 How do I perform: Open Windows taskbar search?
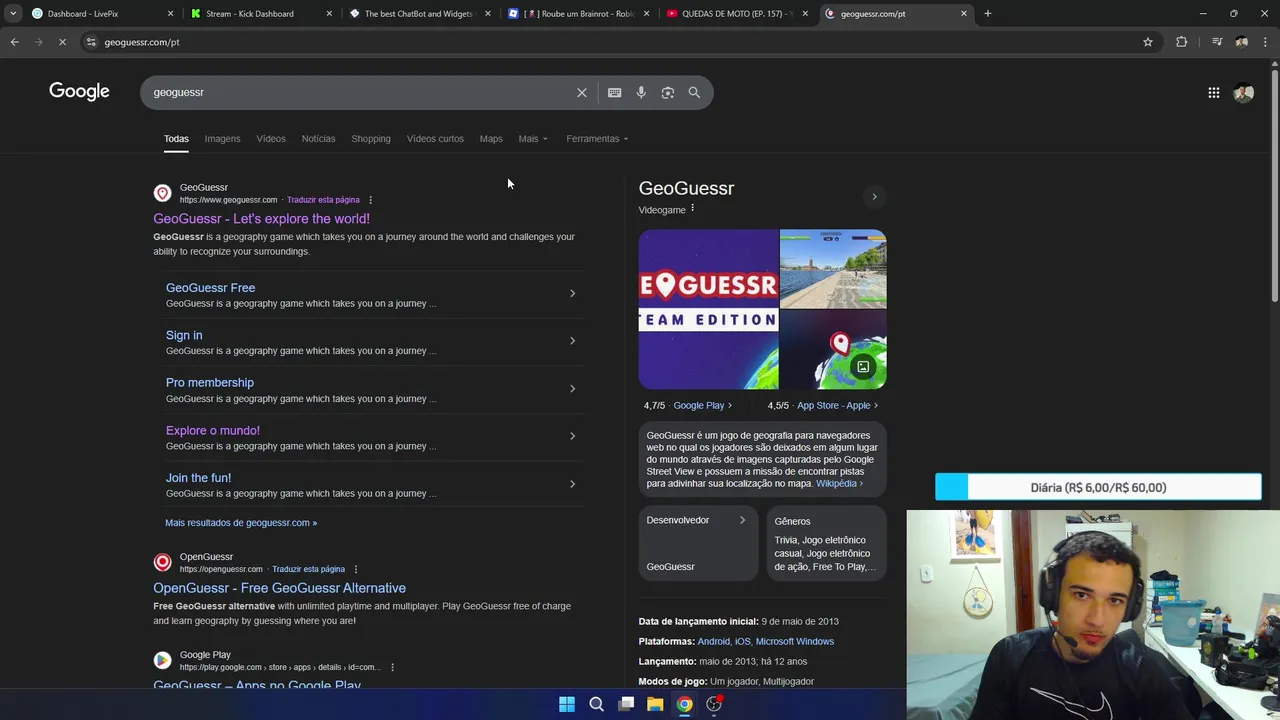(x=596, y=704)
